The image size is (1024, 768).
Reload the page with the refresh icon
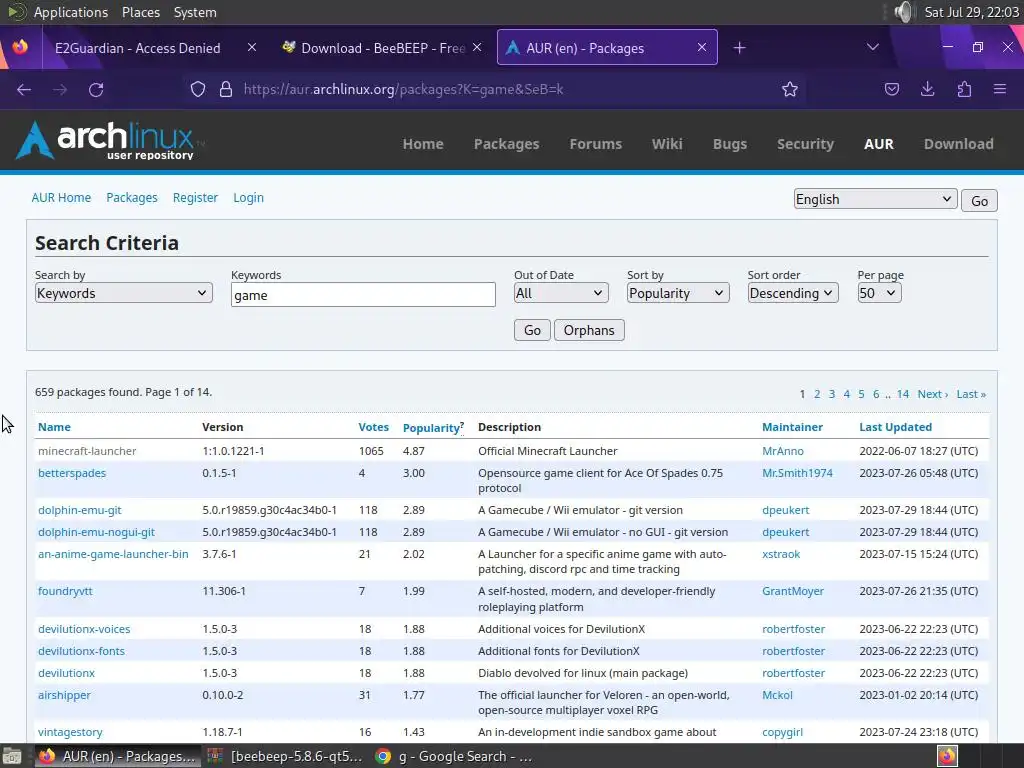point(96,89)
